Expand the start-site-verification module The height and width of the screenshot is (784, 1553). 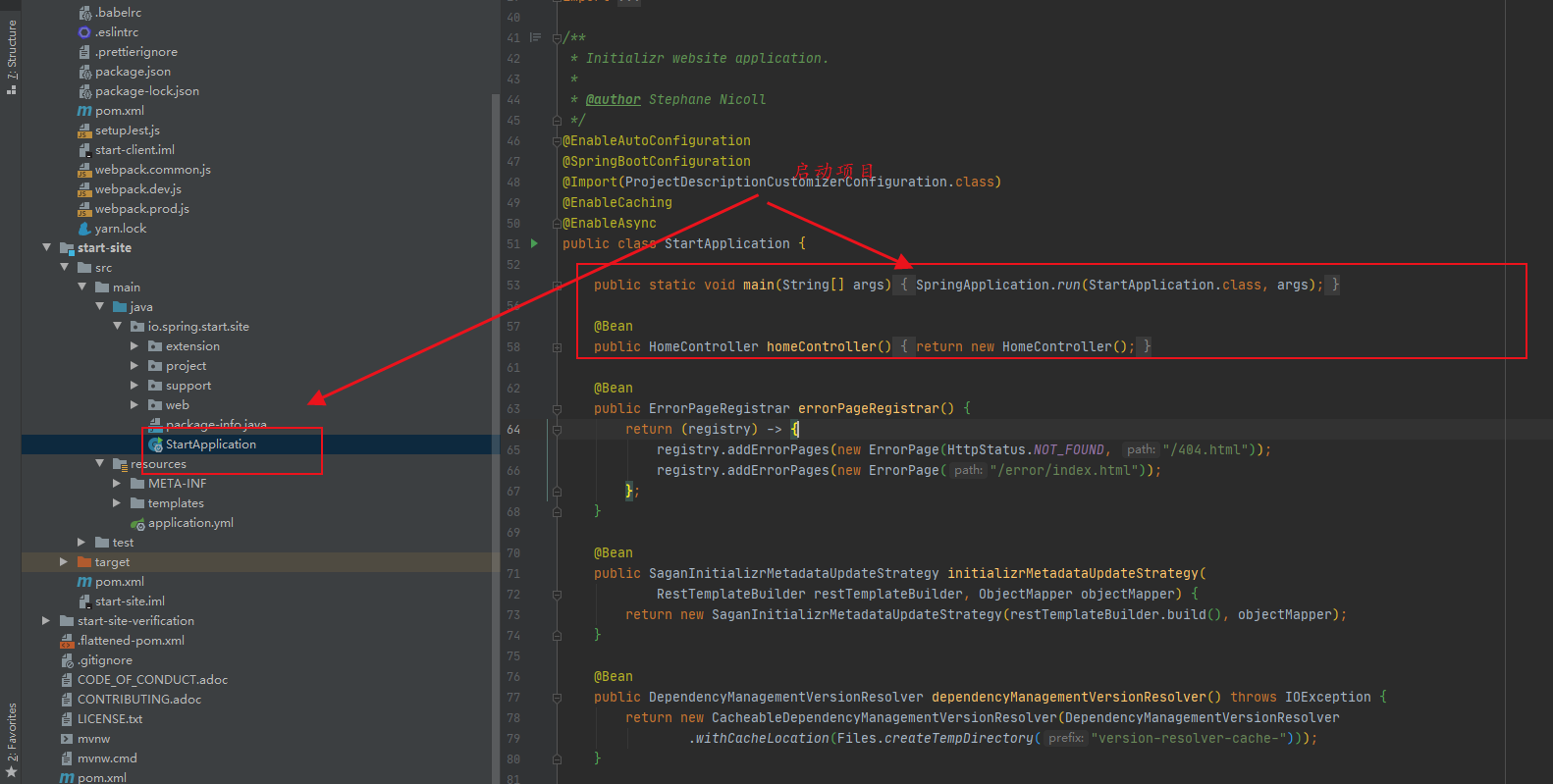pyautogui.click(x=46, y=620)
